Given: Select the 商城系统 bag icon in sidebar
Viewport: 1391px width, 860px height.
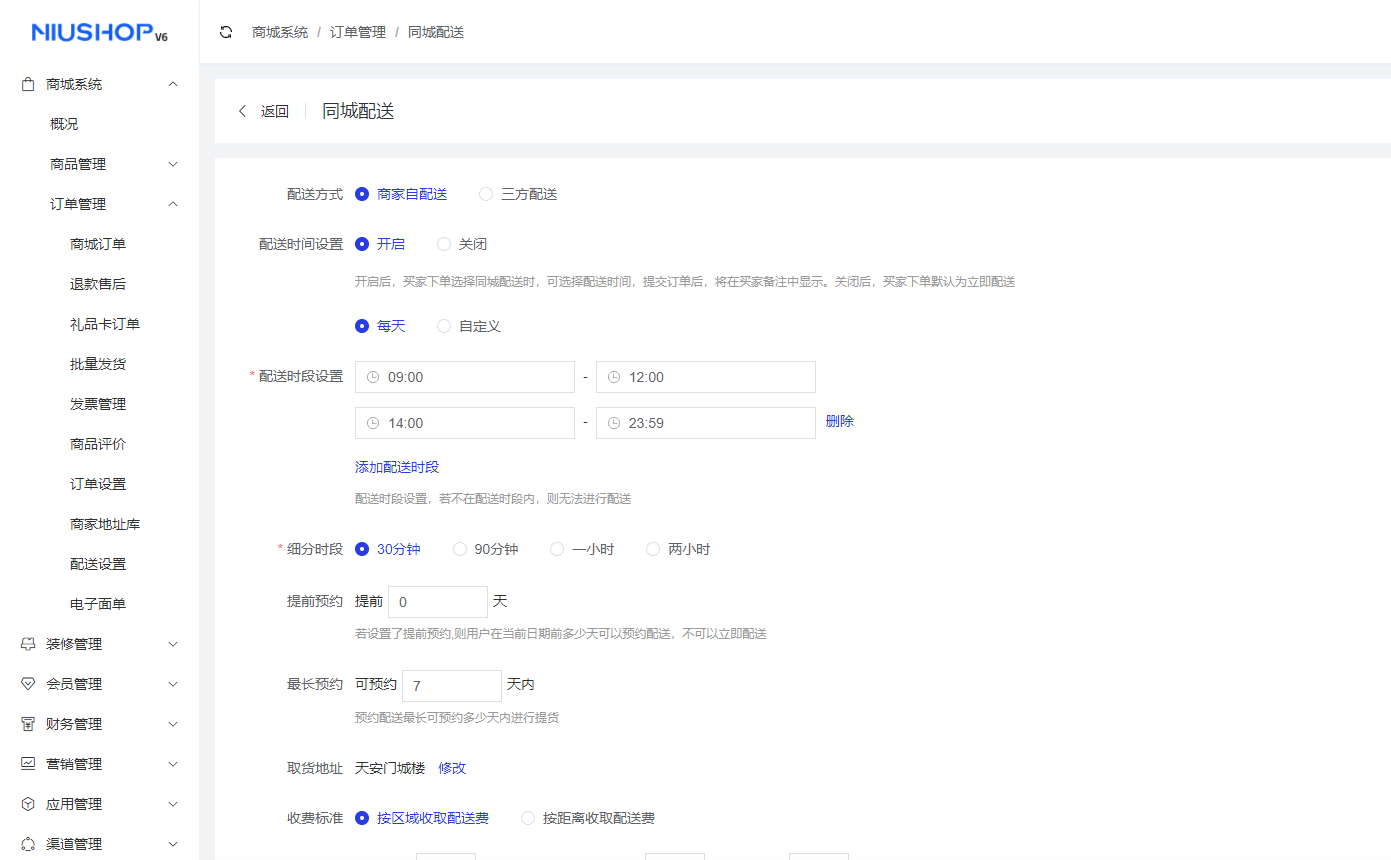Looking at the screenshot, I should [x=26, y=83].
